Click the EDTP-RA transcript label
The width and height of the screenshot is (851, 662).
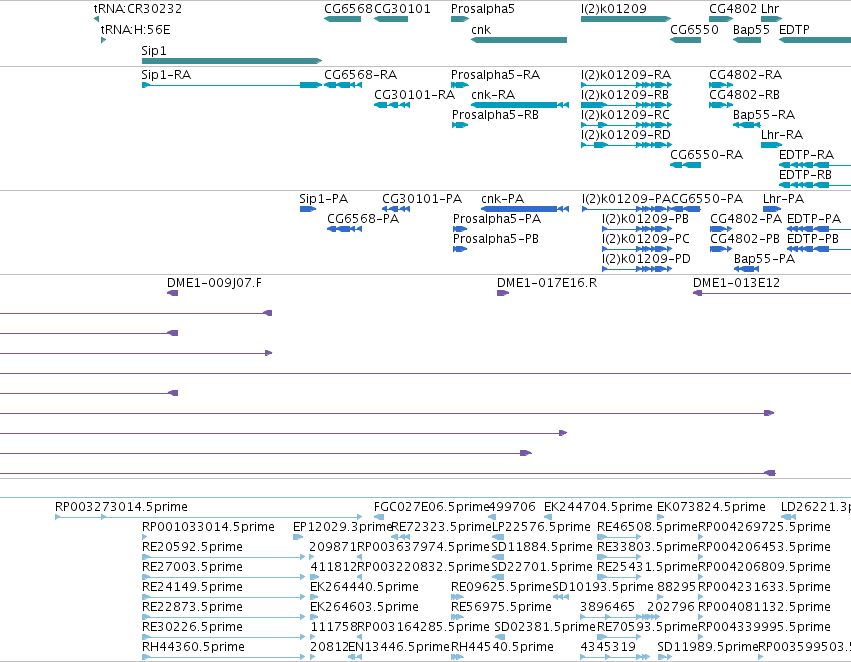coord(806,155)
